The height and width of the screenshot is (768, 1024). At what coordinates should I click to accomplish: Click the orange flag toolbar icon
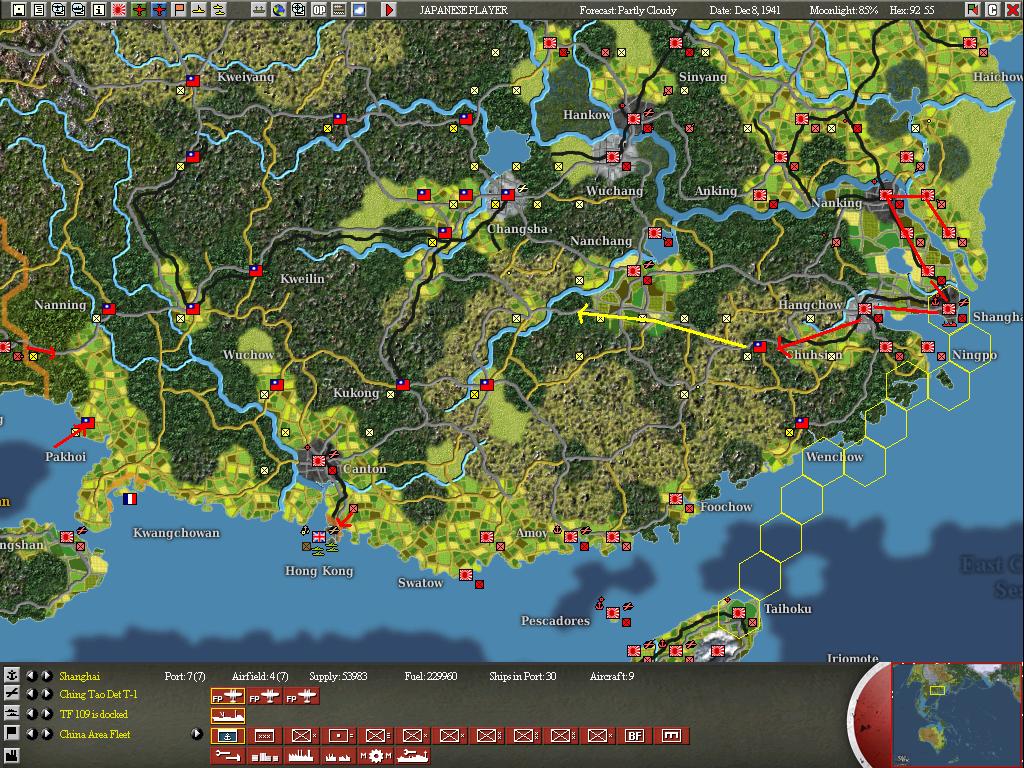click(178, 9)
